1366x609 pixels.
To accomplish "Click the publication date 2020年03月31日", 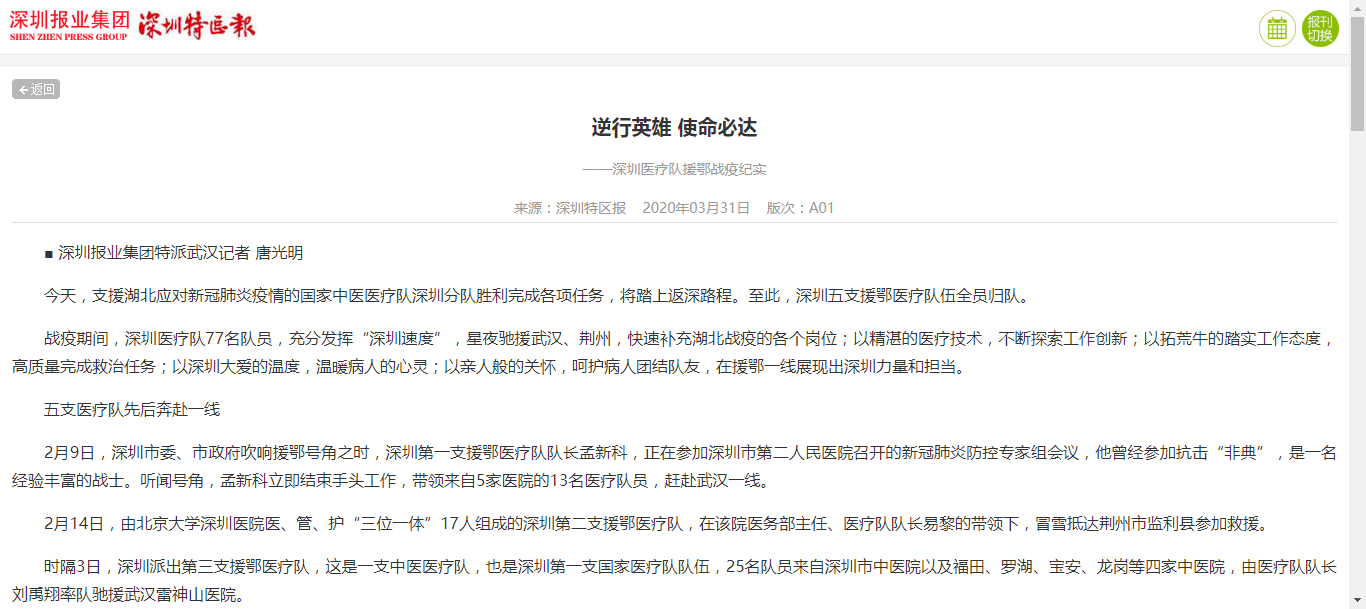I will coord(696,208).
